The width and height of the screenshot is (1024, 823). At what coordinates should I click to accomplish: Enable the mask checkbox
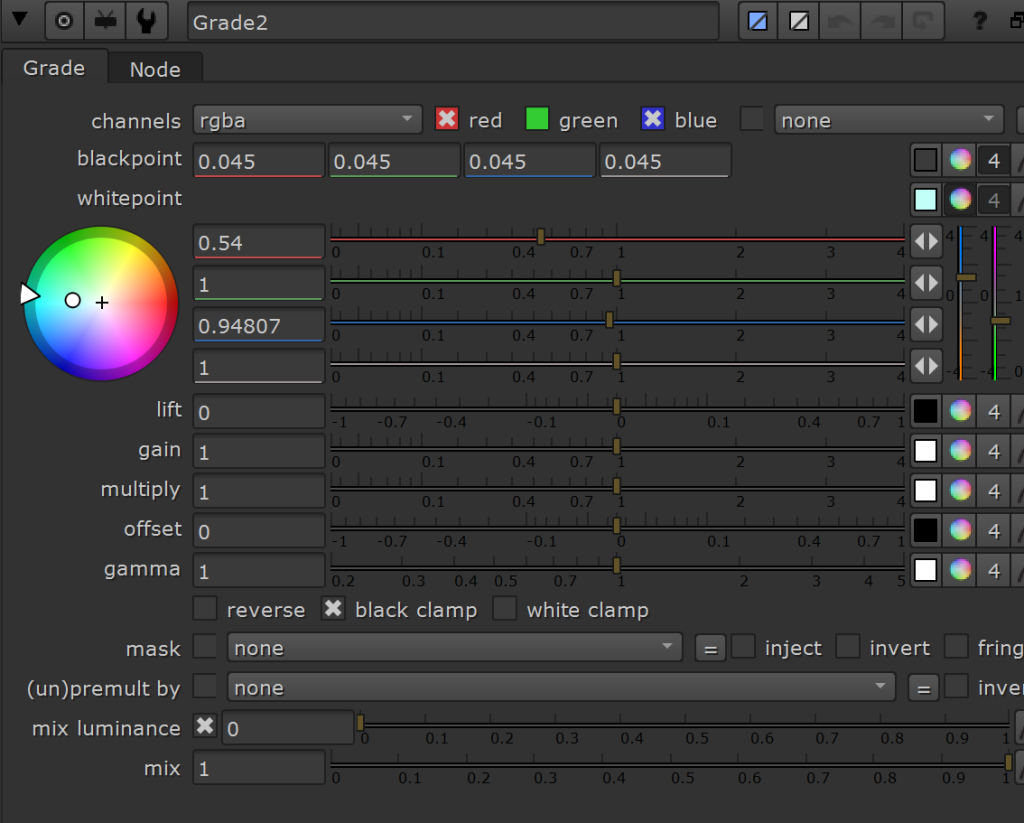[205, 647]
